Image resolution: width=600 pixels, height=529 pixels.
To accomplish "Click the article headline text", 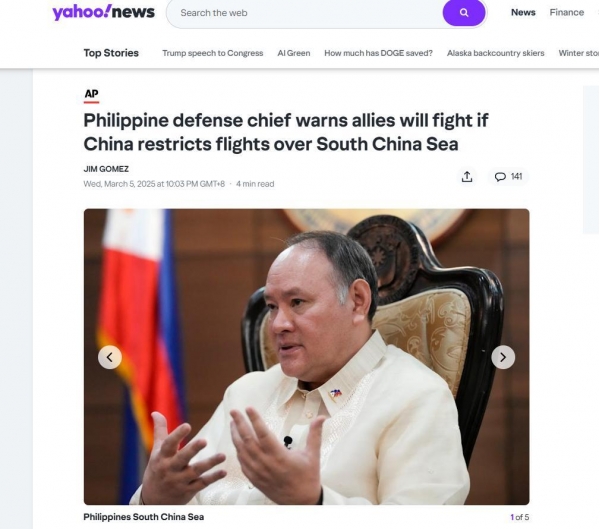I will (x=286, y=132).
